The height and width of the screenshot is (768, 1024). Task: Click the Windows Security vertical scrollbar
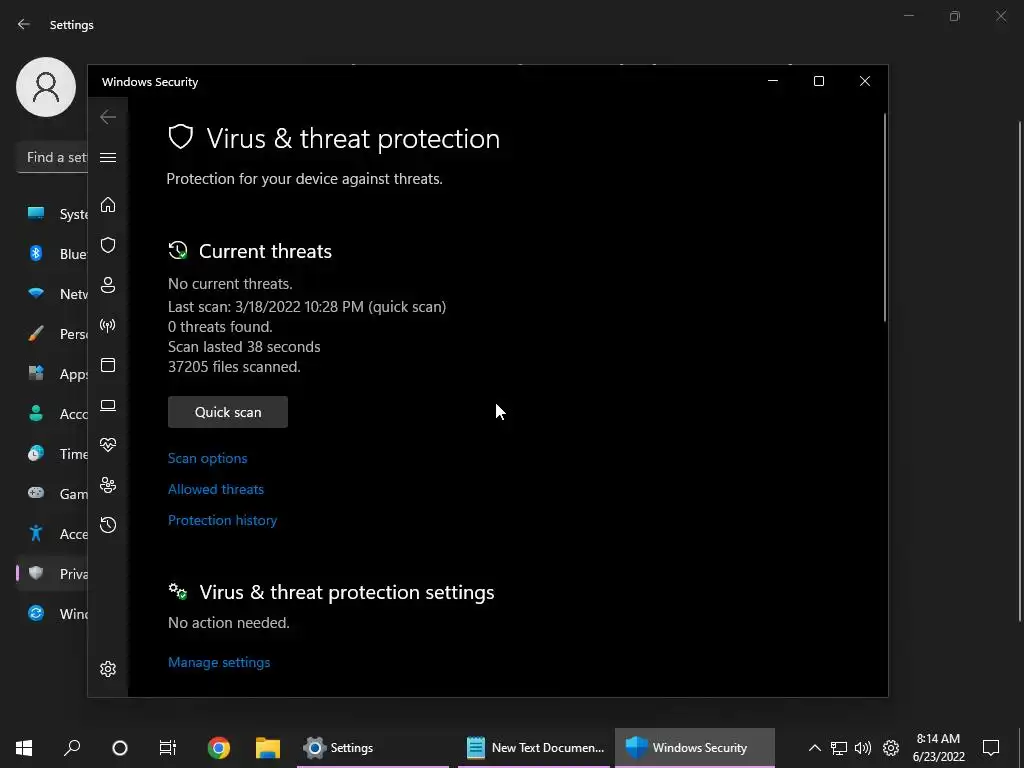pos(885,217)
